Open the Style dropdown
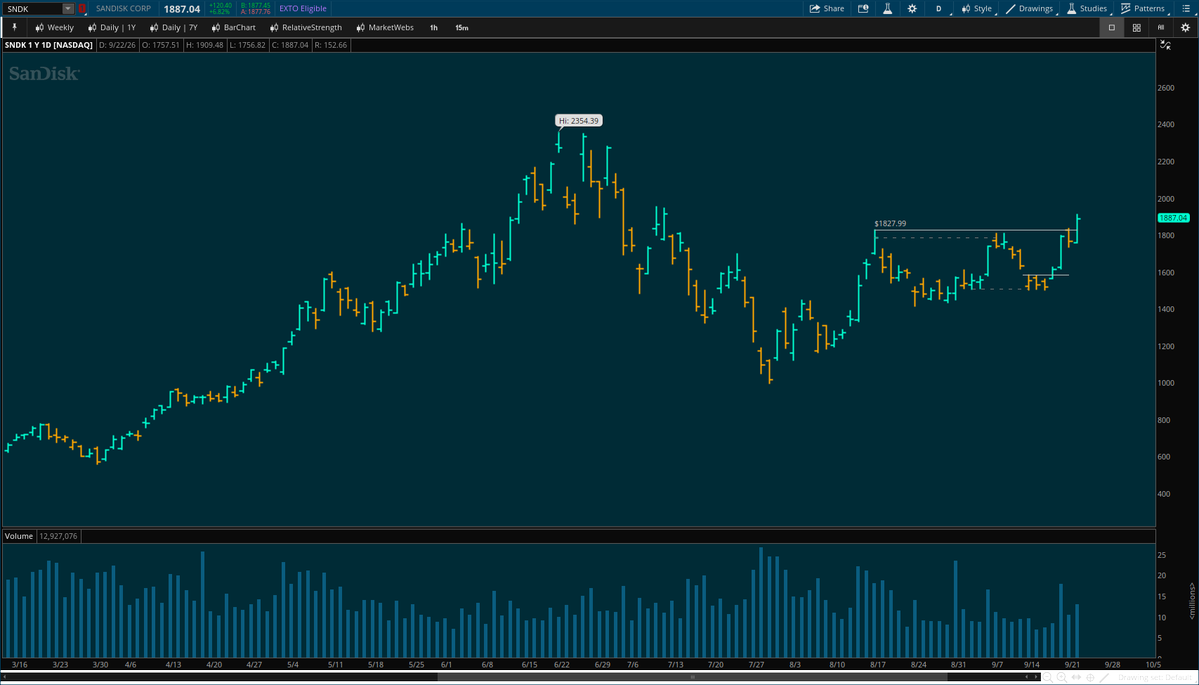The width and height of the screenshot is (1199, 685). [977, 8]
